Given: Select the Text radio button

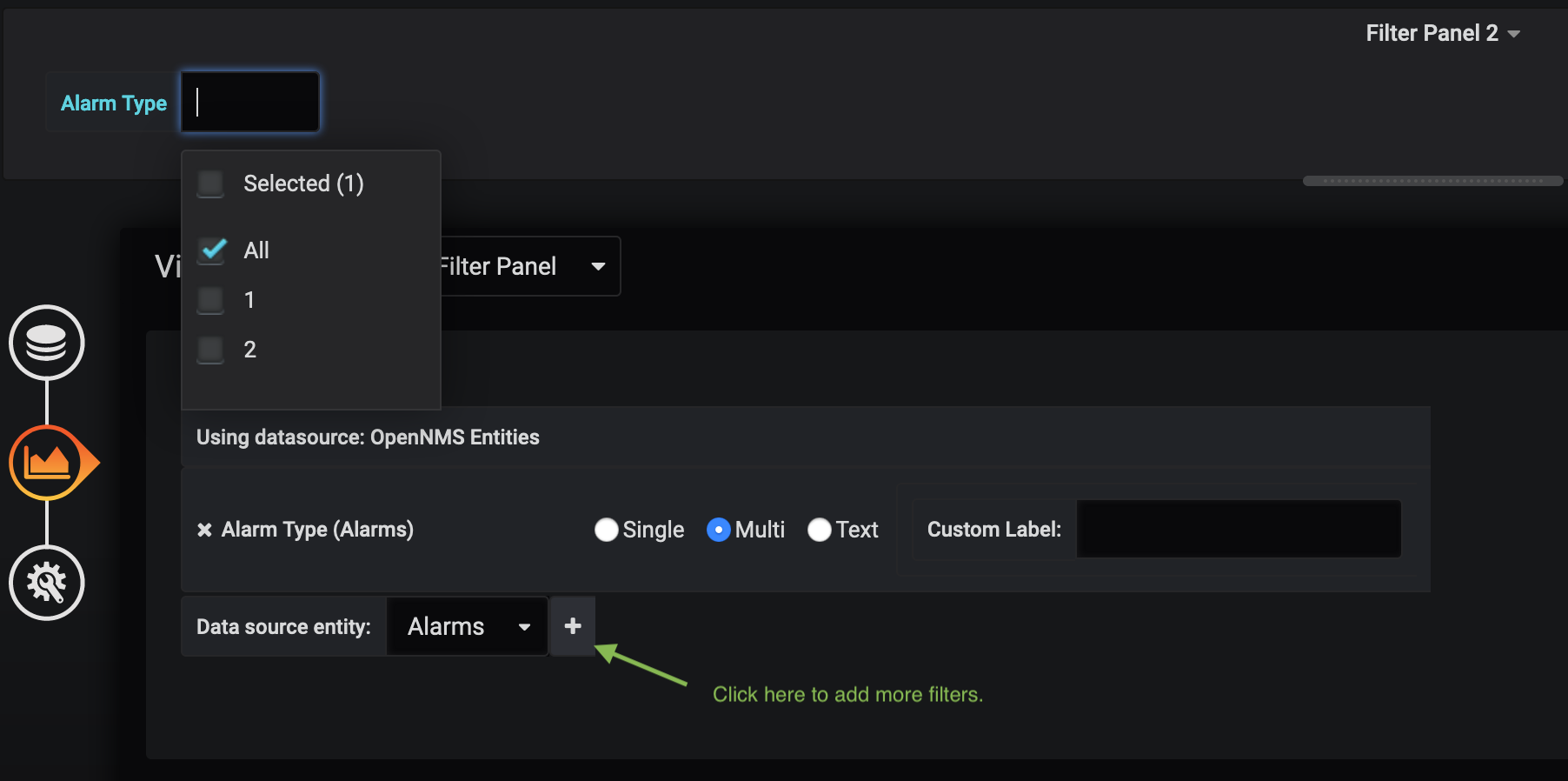Looking at the screenshot, I should point(819,529).
